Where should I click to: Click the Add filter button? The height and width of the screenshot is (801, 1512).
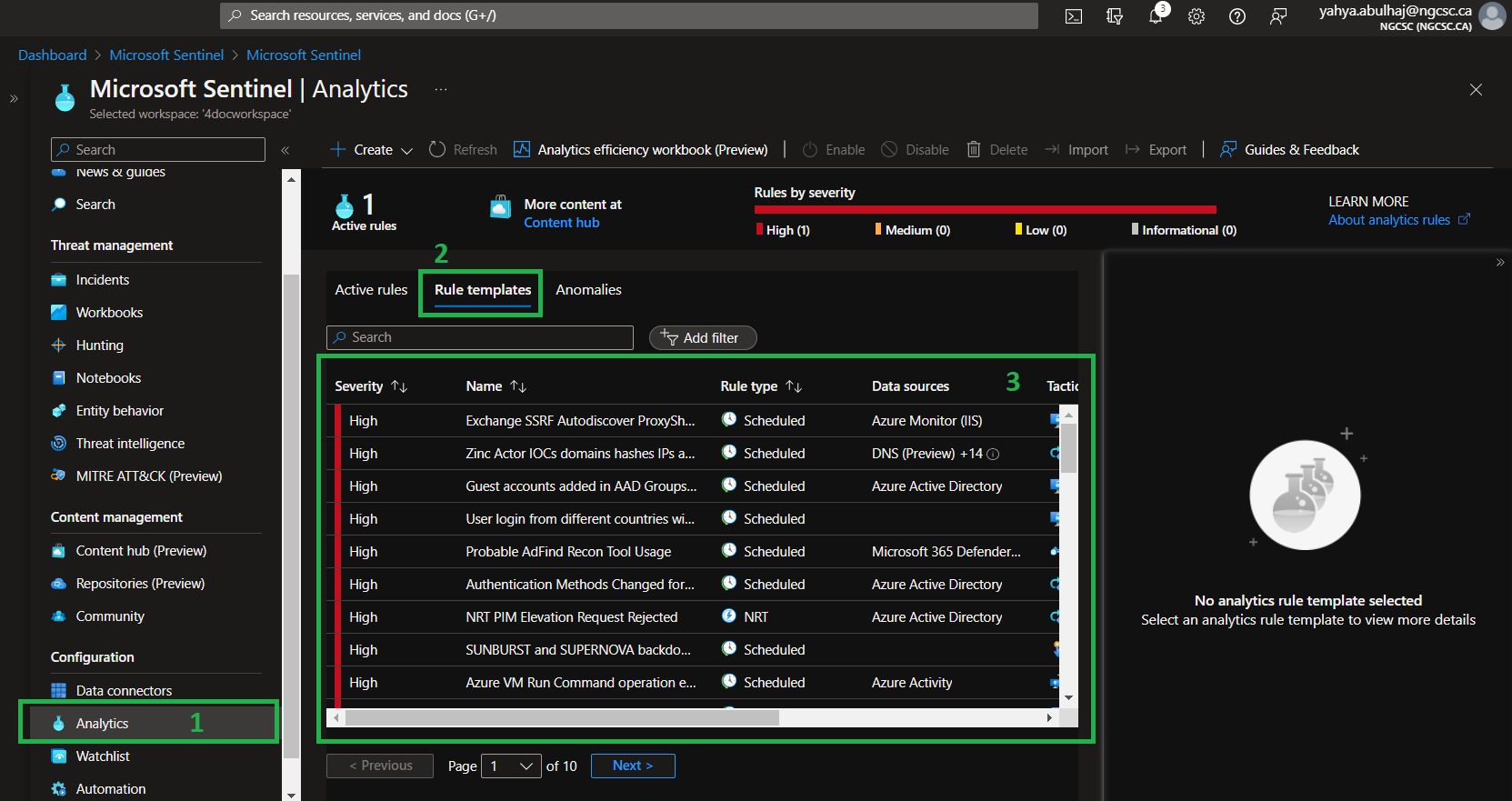click(x=703, y=337)
